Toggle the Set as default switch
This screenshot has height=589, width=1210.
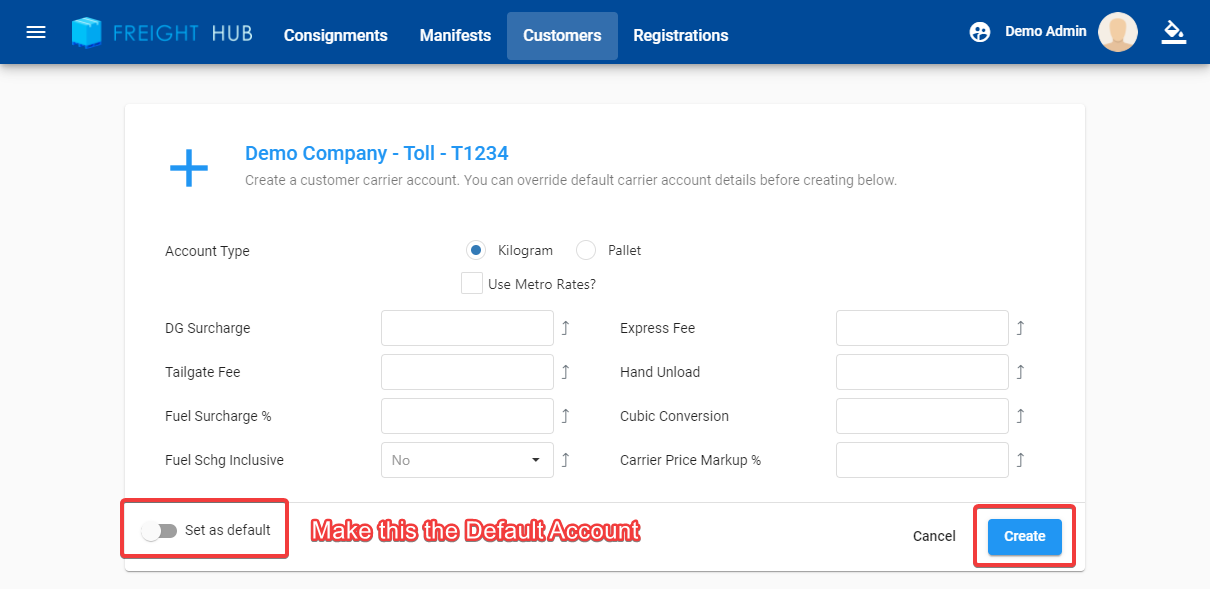tap(159, 531)
